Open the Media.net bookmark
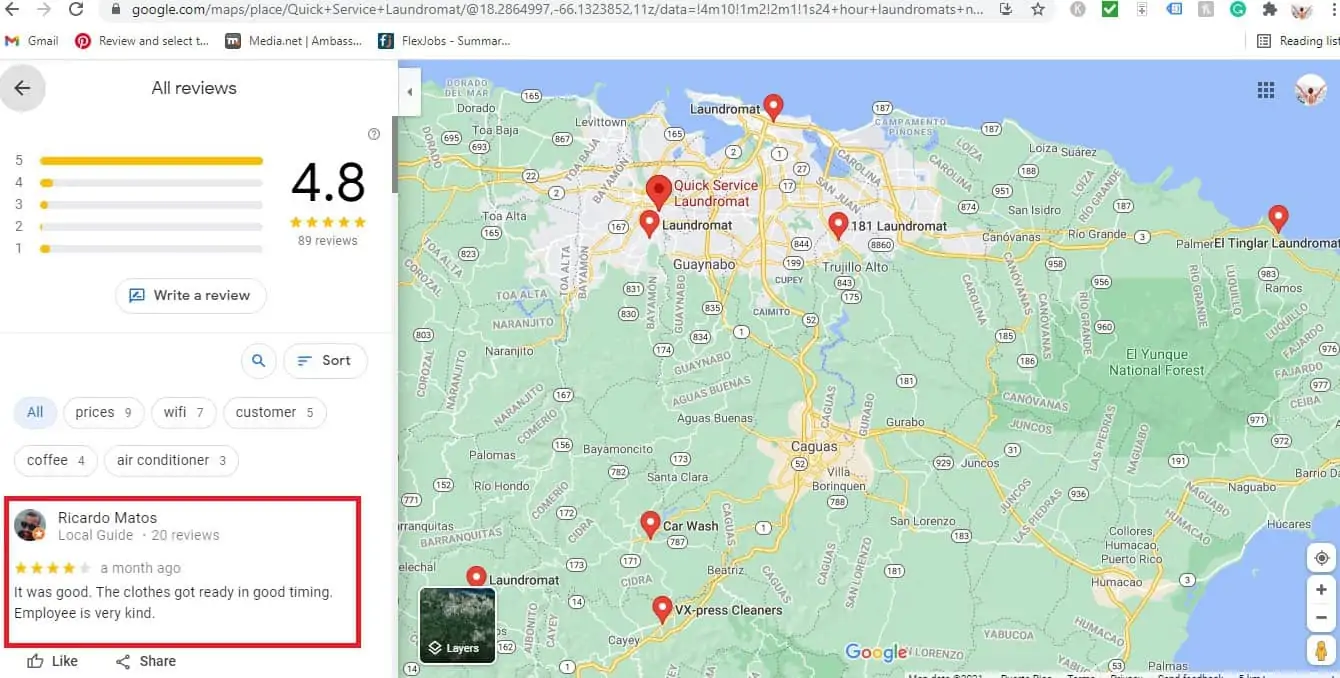Viewport: 1340px width, 678px height. 294,41
